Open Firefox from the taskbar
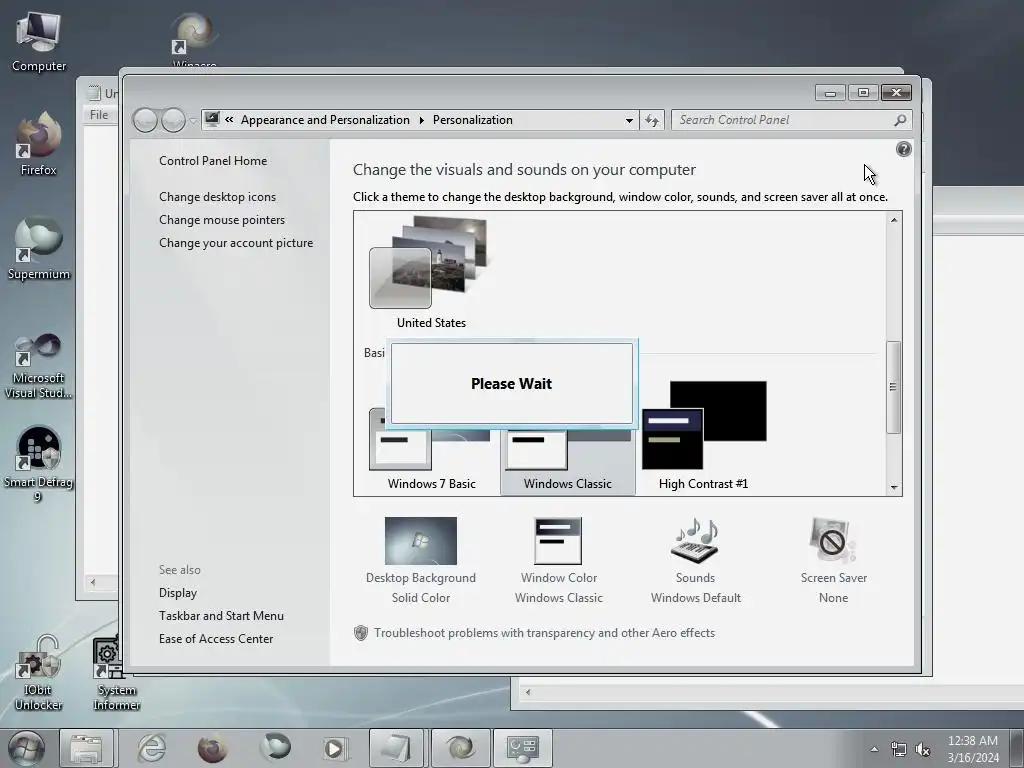The height and width of the screenshot is (768, 1024). 212,748
